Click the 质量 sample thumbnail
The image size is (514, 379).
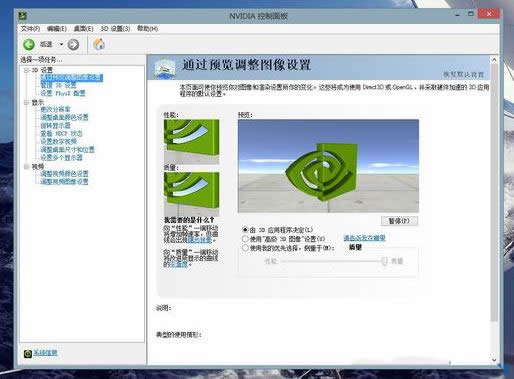pos(191,194)
